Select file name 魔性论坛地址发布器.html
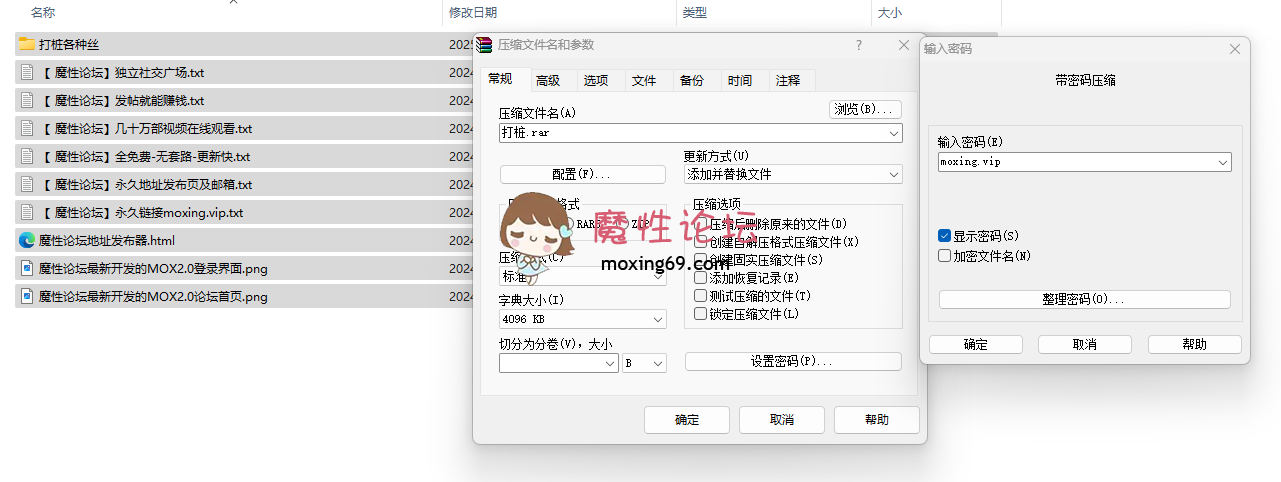The height and width of the screenshot is (482, 1281). point(107,240)
